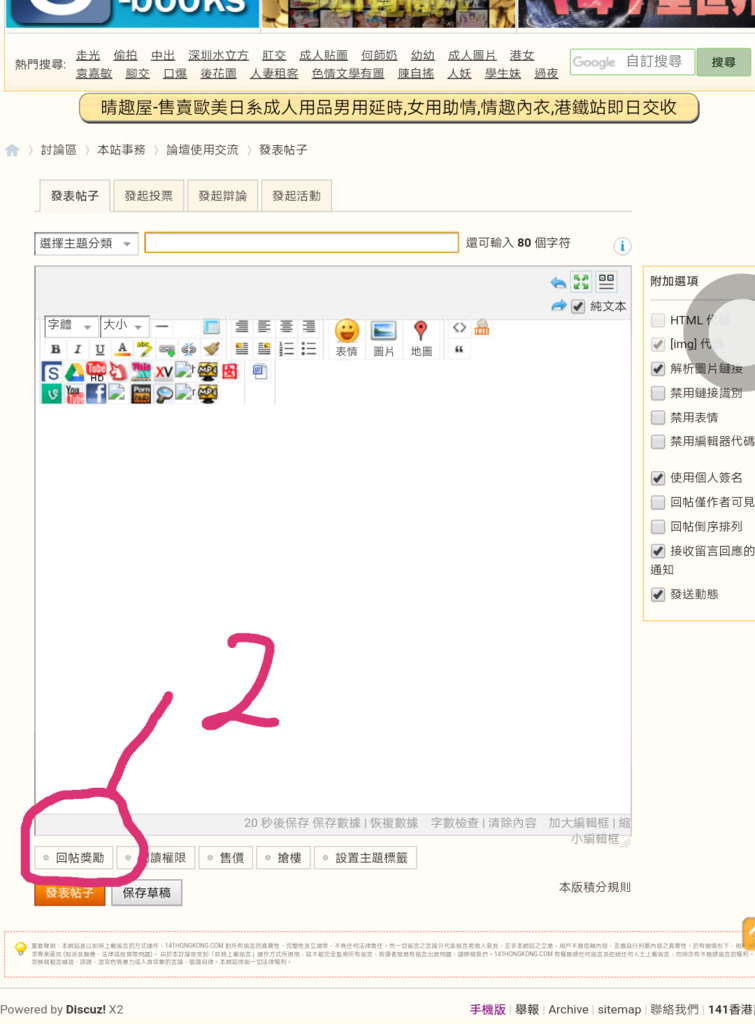Click the XV video embed icon
Screen dimensions: 755x1024
(163, 372)
